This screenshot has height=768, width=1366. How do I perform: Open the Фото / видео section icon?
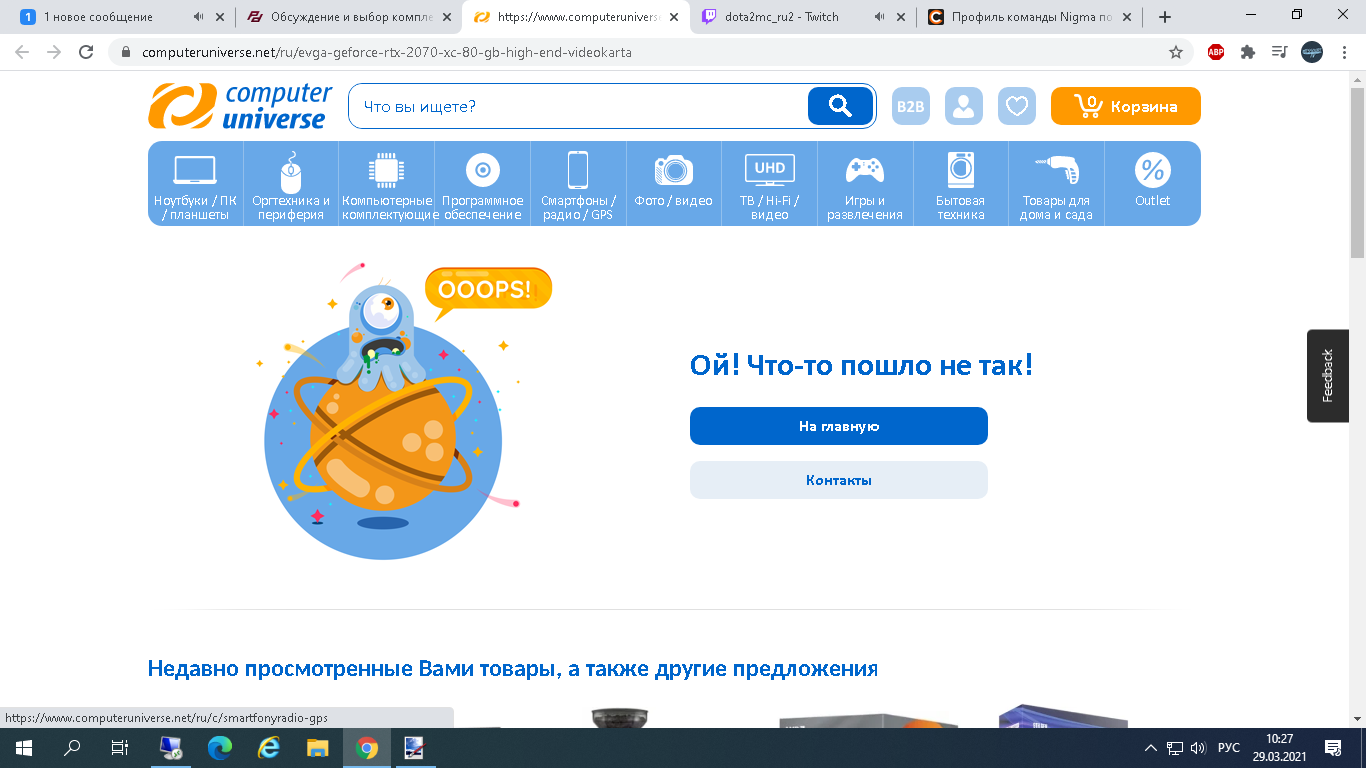coord(674,170)
